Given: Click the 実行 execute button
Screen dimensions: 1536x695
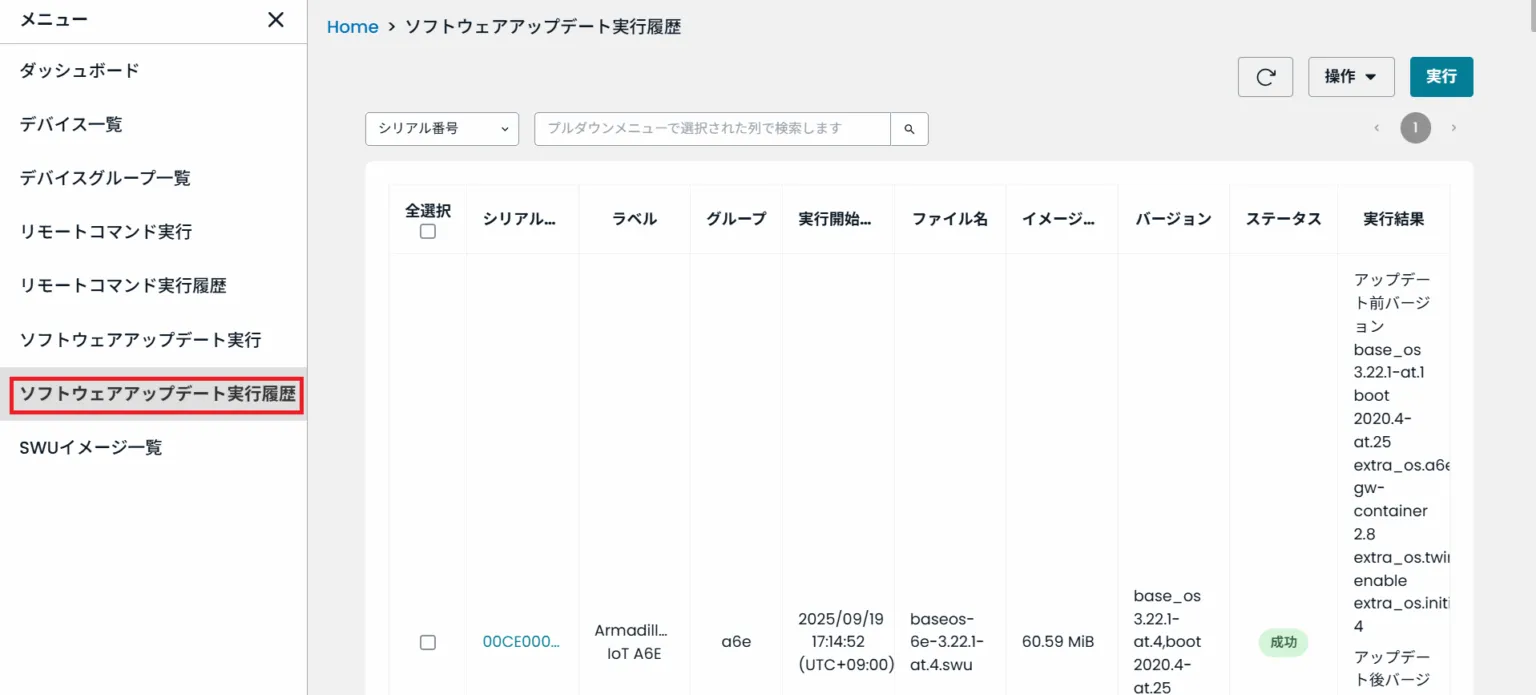Looking at the screenshot, I should click(x=1441, y=75).
